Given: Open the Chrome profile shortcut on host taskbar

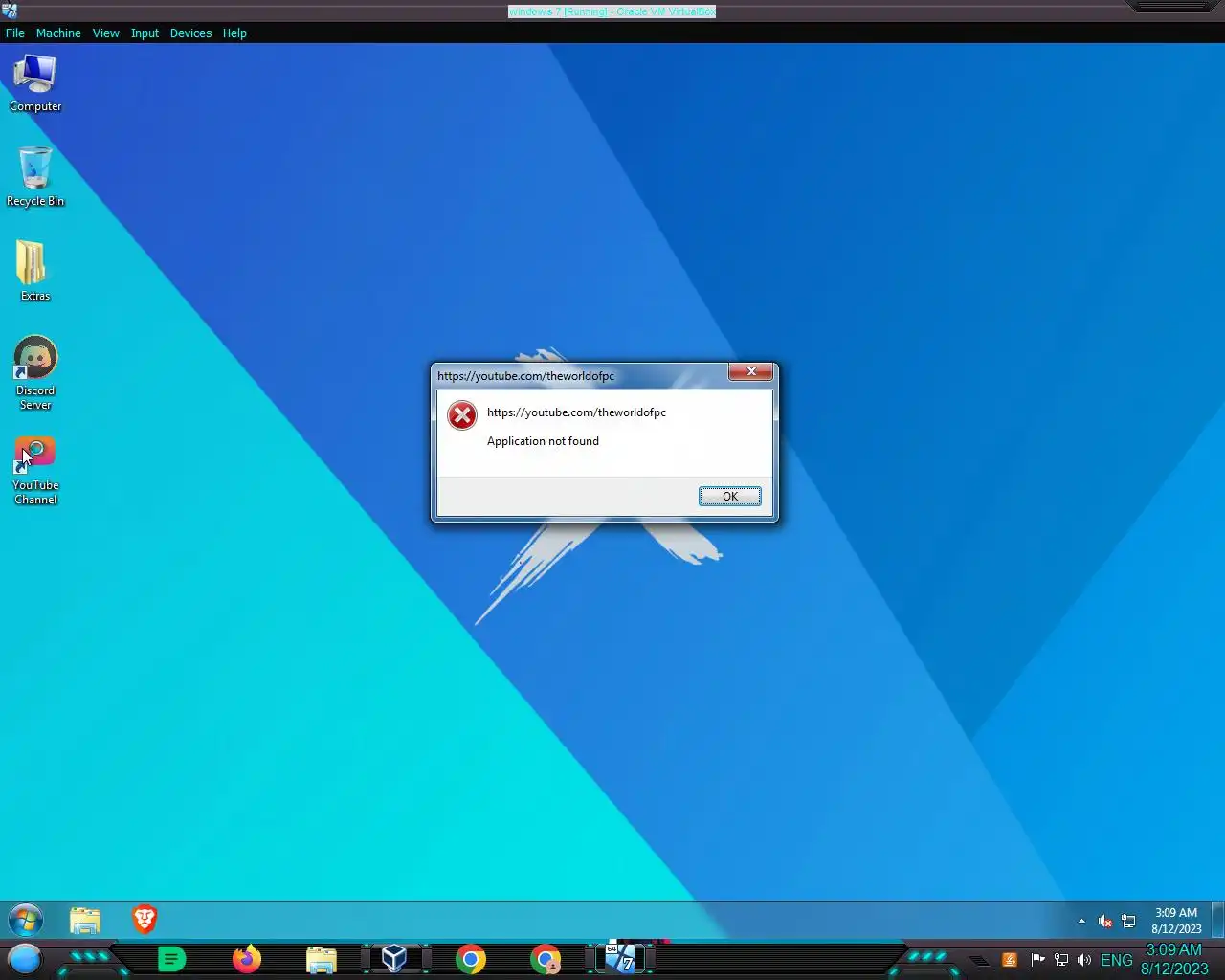Looking at the screenshot, I should pyautogui.click(x=546, y=959).
